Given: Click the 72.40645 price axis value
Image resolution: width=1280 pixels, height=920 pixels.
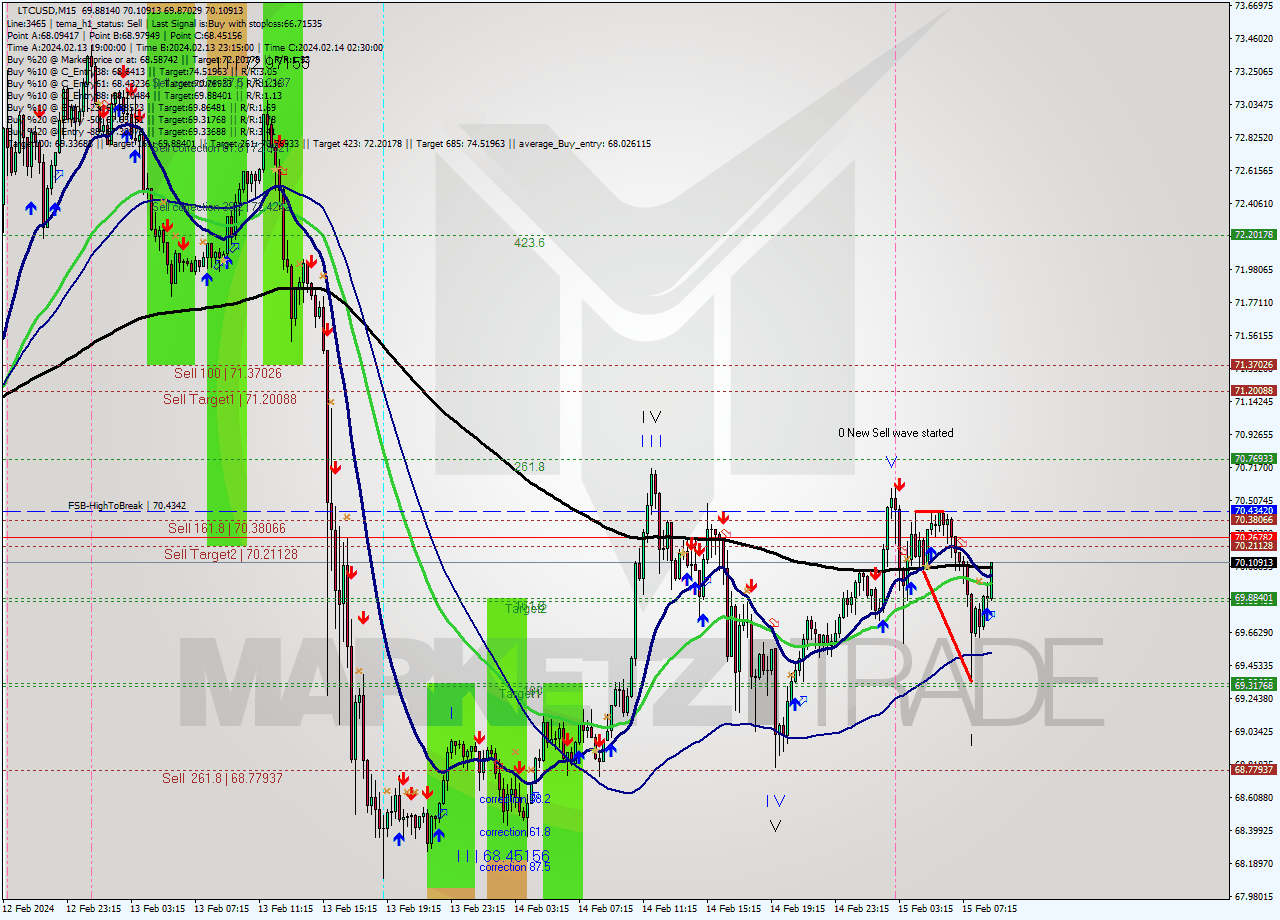Looking at the screenshot, I should tap(1253, 203).
